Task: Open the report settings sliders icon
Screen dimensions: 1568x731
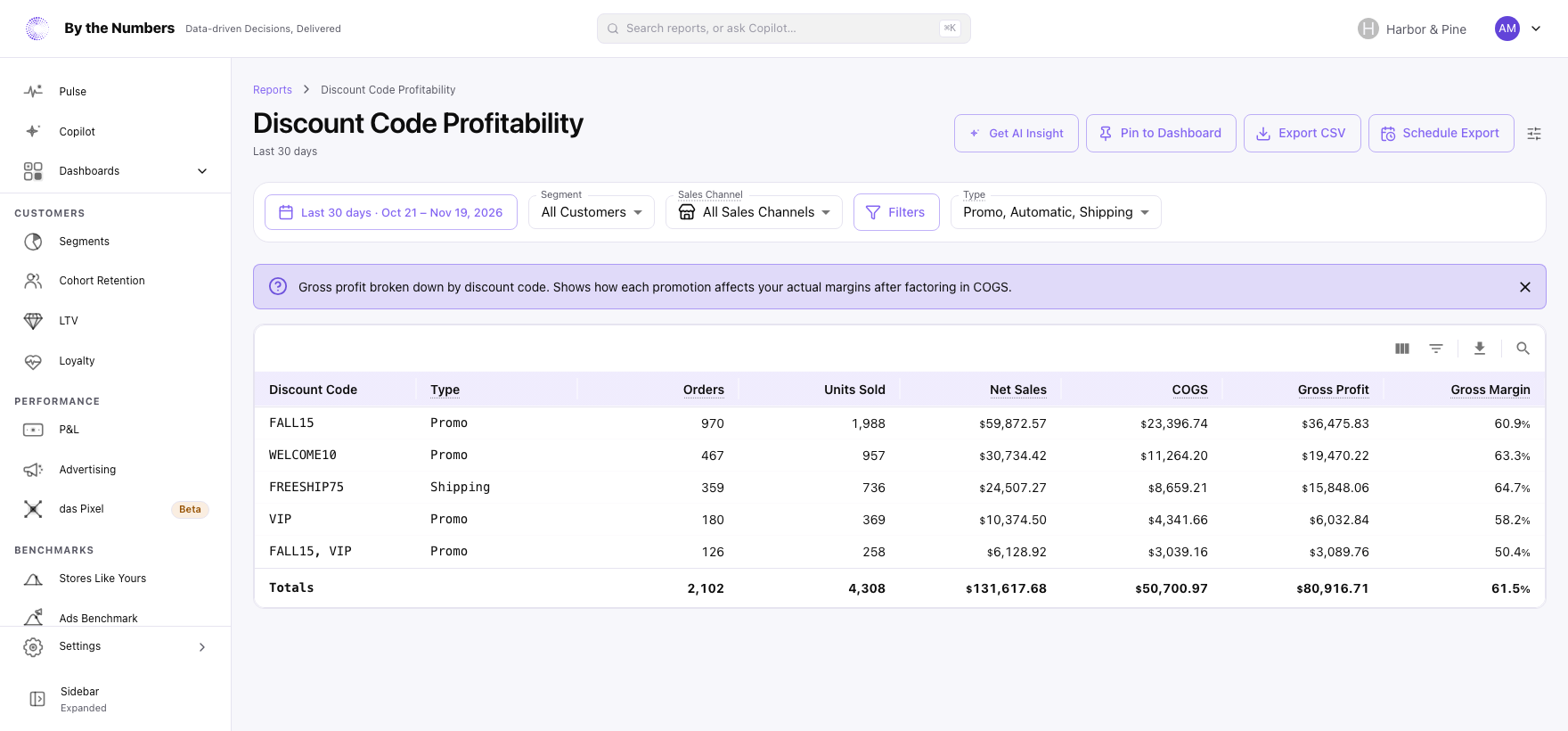Action: (1534, 134)
